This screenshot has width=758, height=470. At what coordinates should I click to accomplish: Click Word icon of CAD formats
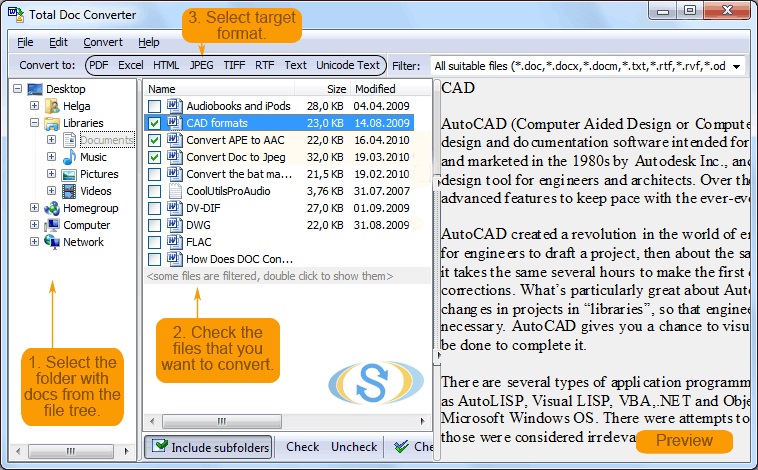(174, 123)
